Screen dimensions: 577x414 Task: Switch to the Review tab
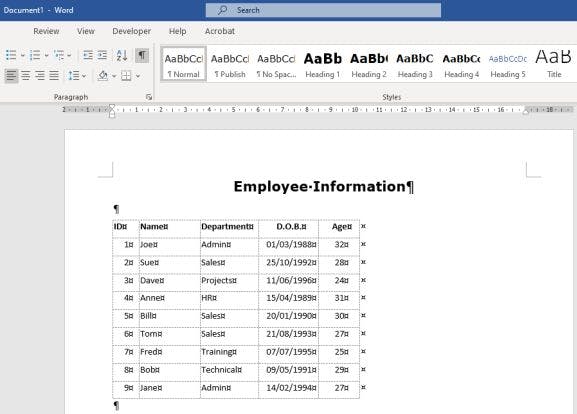(x=46, y=31)
